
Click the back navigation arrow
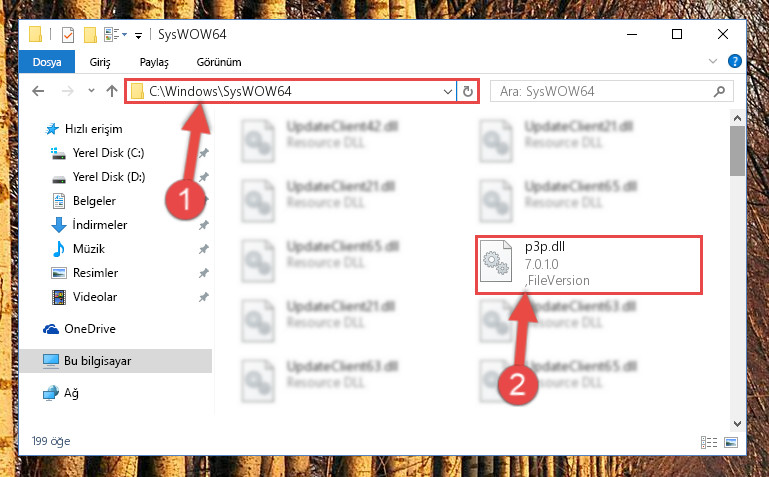point(38,91)
